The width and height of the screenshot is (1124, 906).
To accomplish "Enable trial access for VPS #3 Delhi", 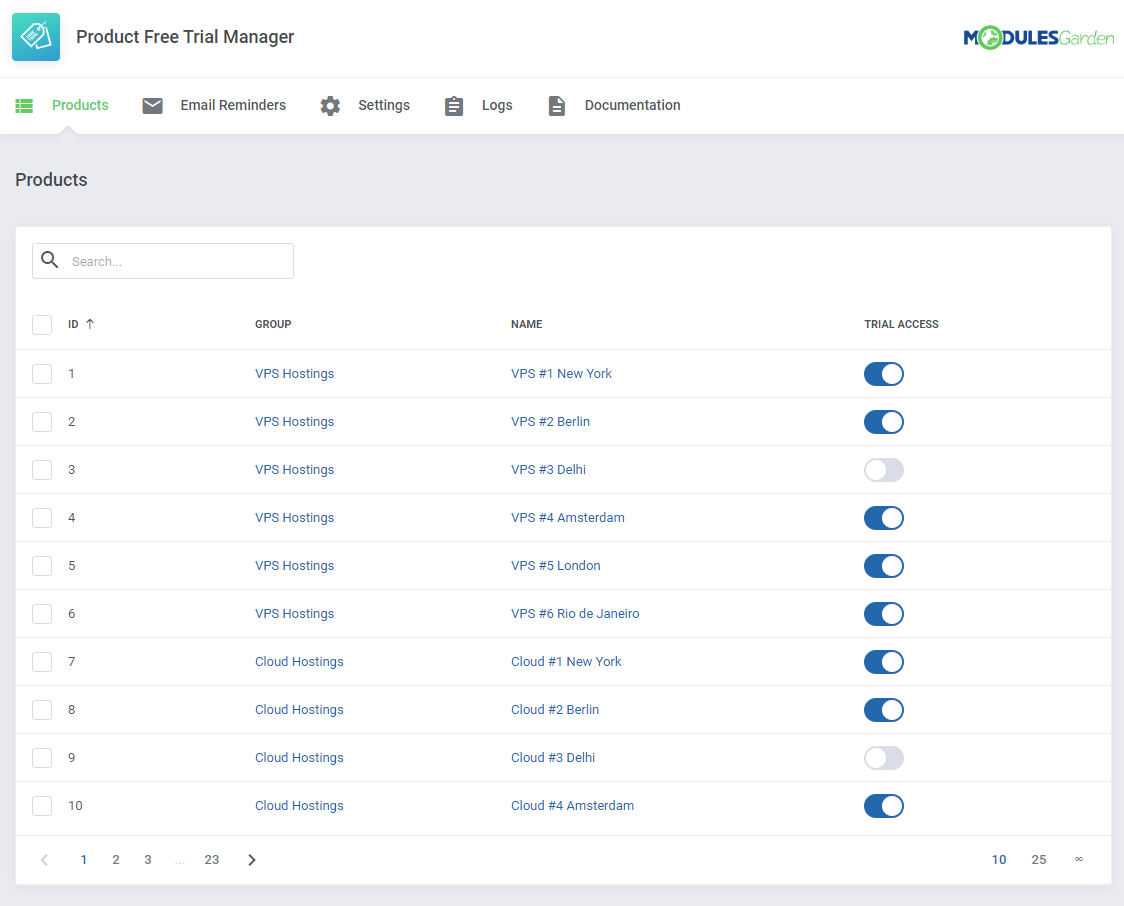I will click(884, 469).
